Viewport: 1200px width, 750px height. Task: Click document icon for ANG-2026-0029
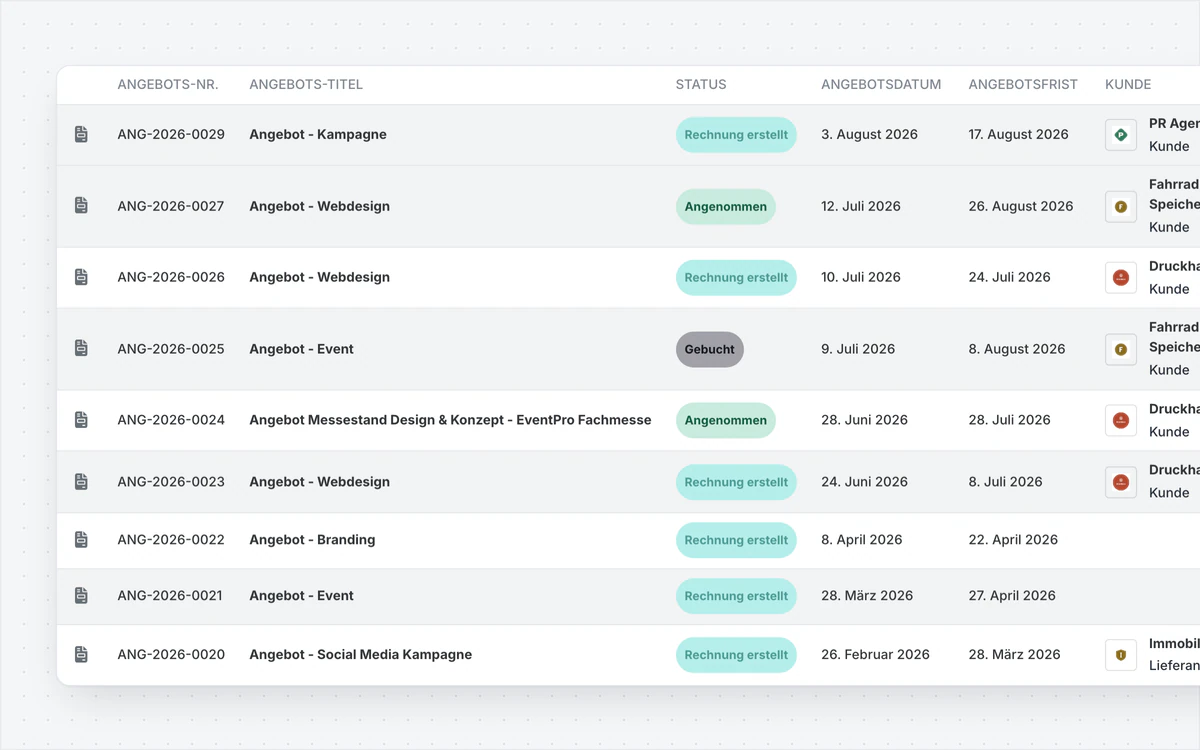(x=81, y=134)
